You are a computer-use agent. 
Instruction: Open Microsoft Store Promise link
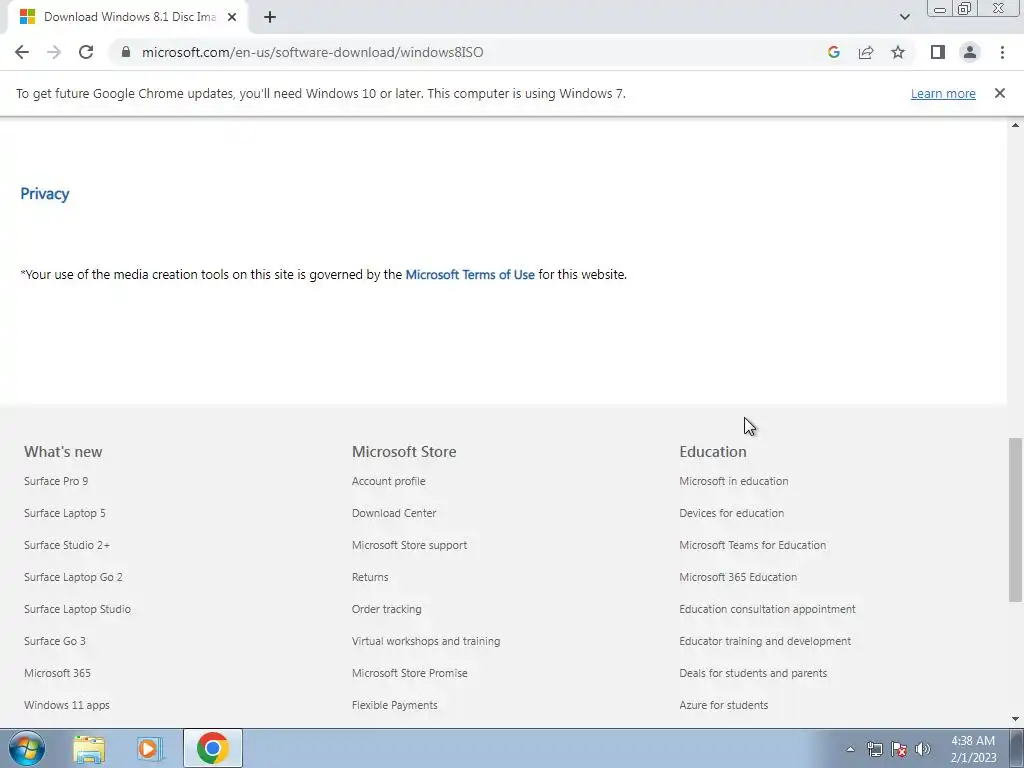[409, 673]
